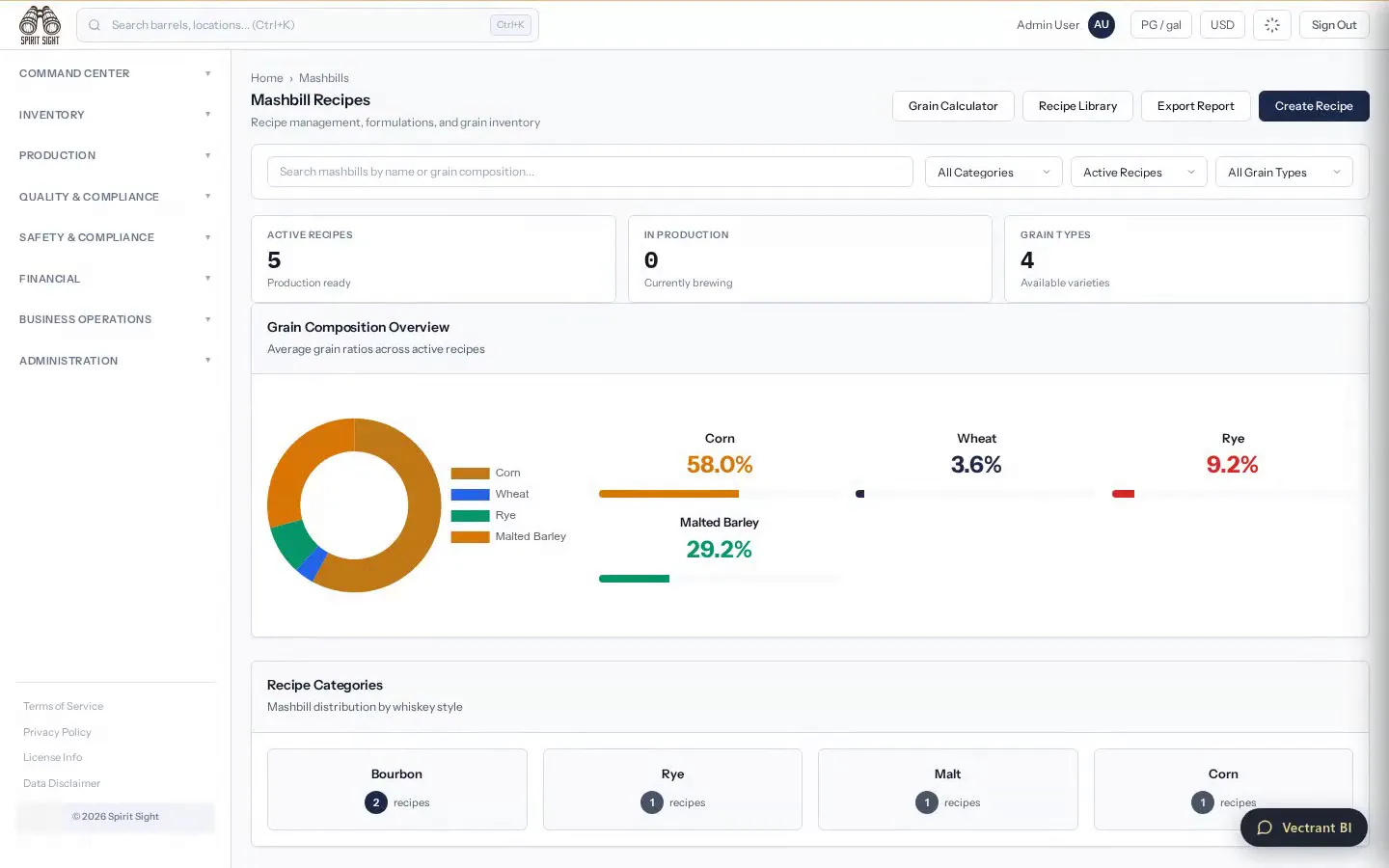Click the Create Recipe button
Screen dimensions: 1389x868
[1314, 106]
